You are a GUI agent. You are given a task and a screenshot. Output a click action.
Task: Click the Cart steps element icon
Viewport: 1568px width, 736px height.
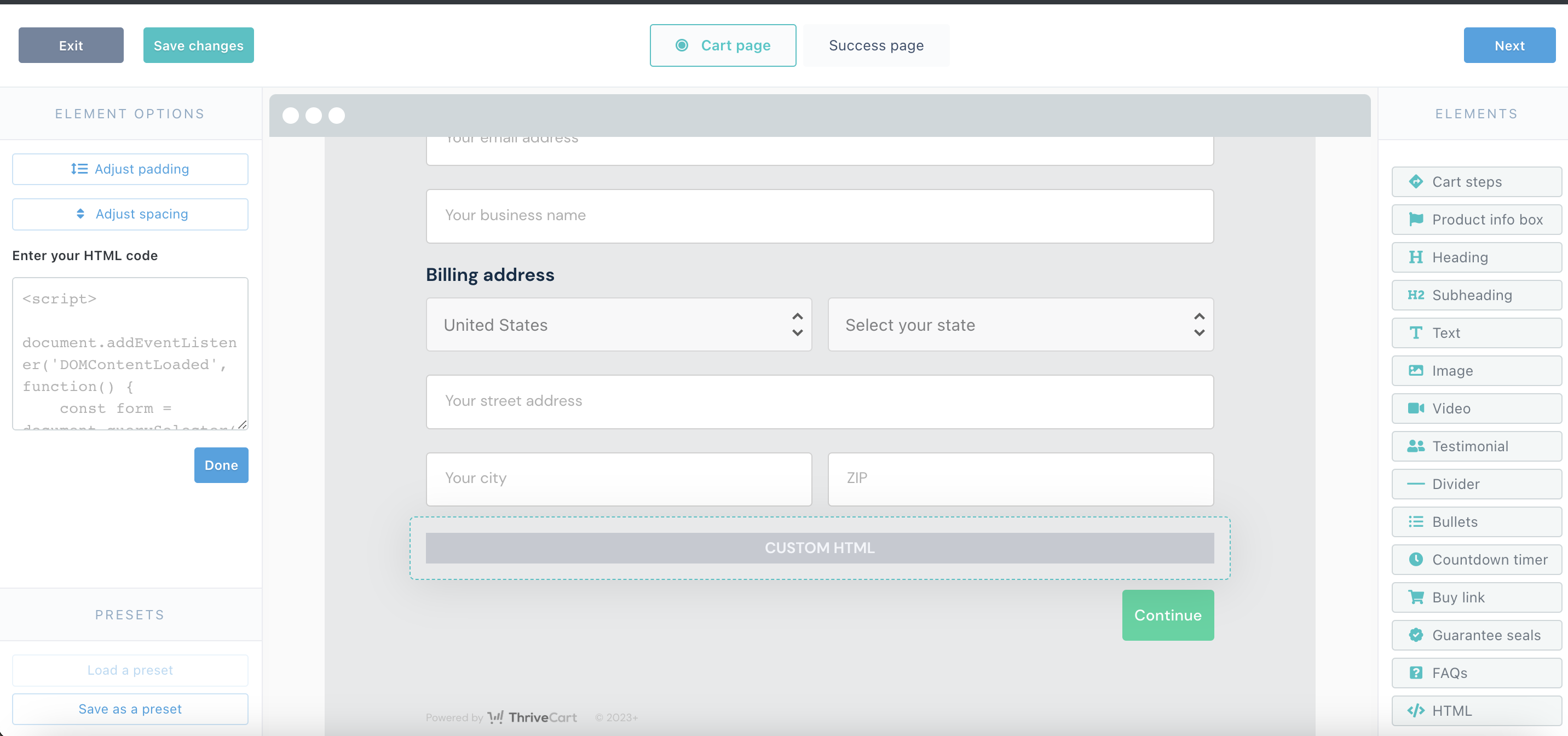coord(1416,181)
